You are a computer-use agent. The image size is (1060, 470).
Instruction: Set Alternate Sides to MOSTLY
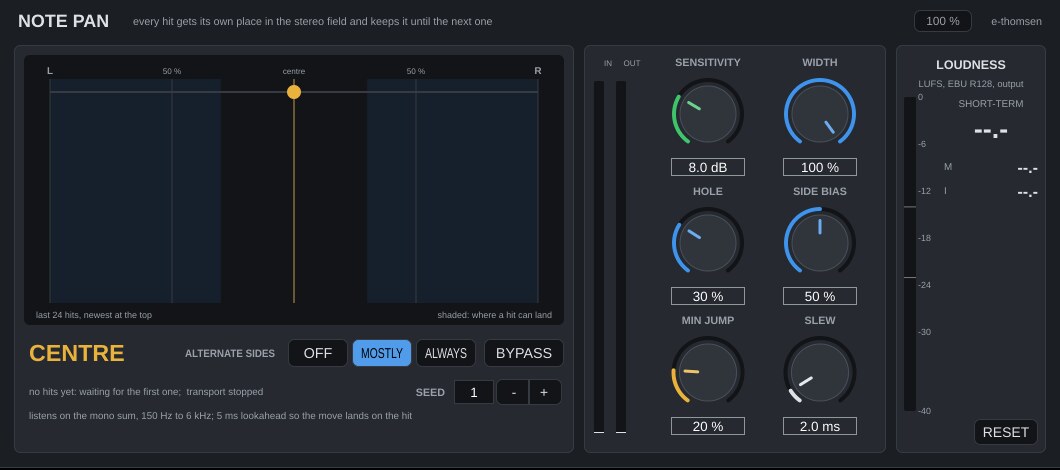click(x=382, y=353)
